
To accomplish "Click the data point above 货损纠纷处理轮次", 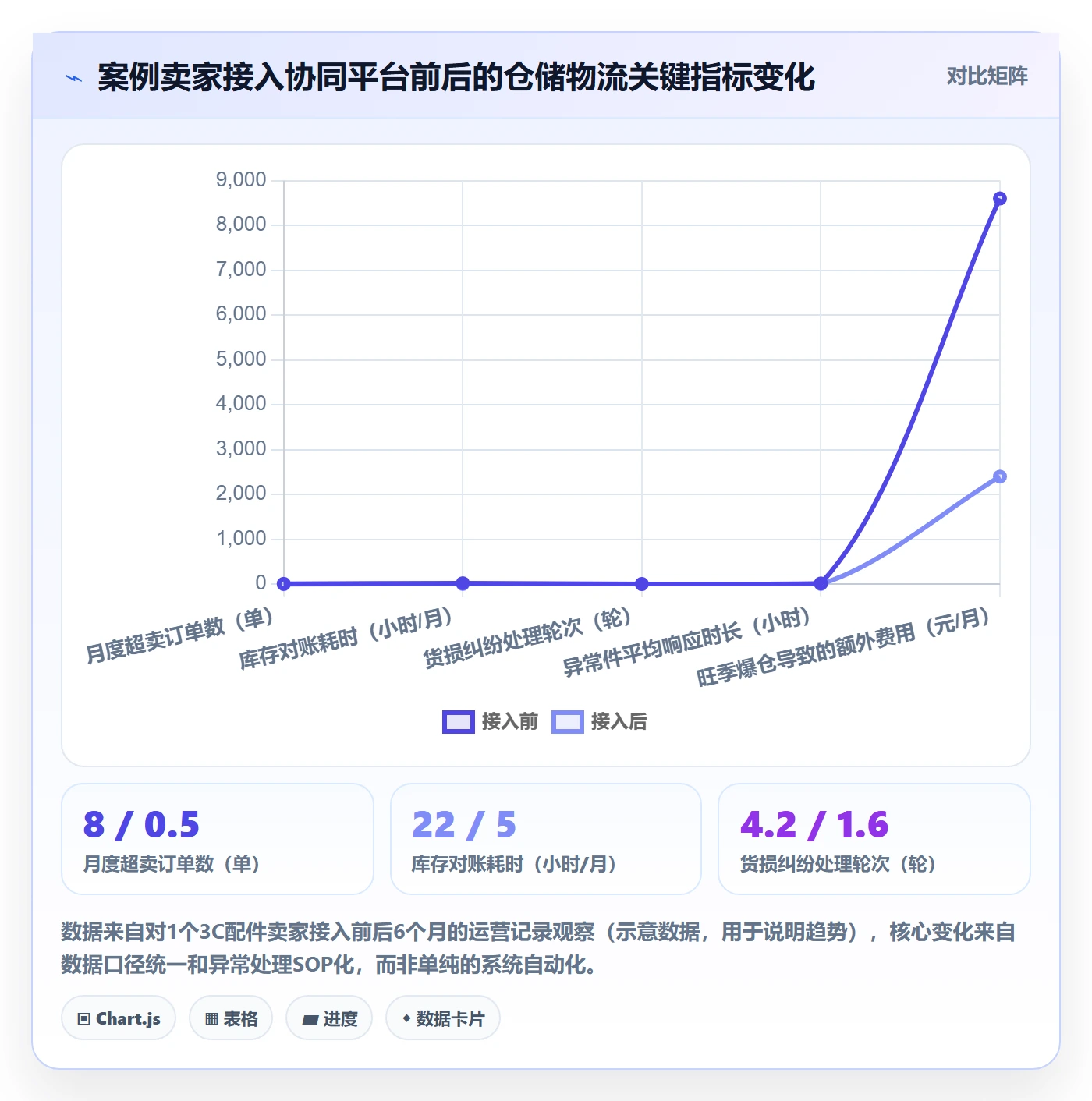I will 642,583.
